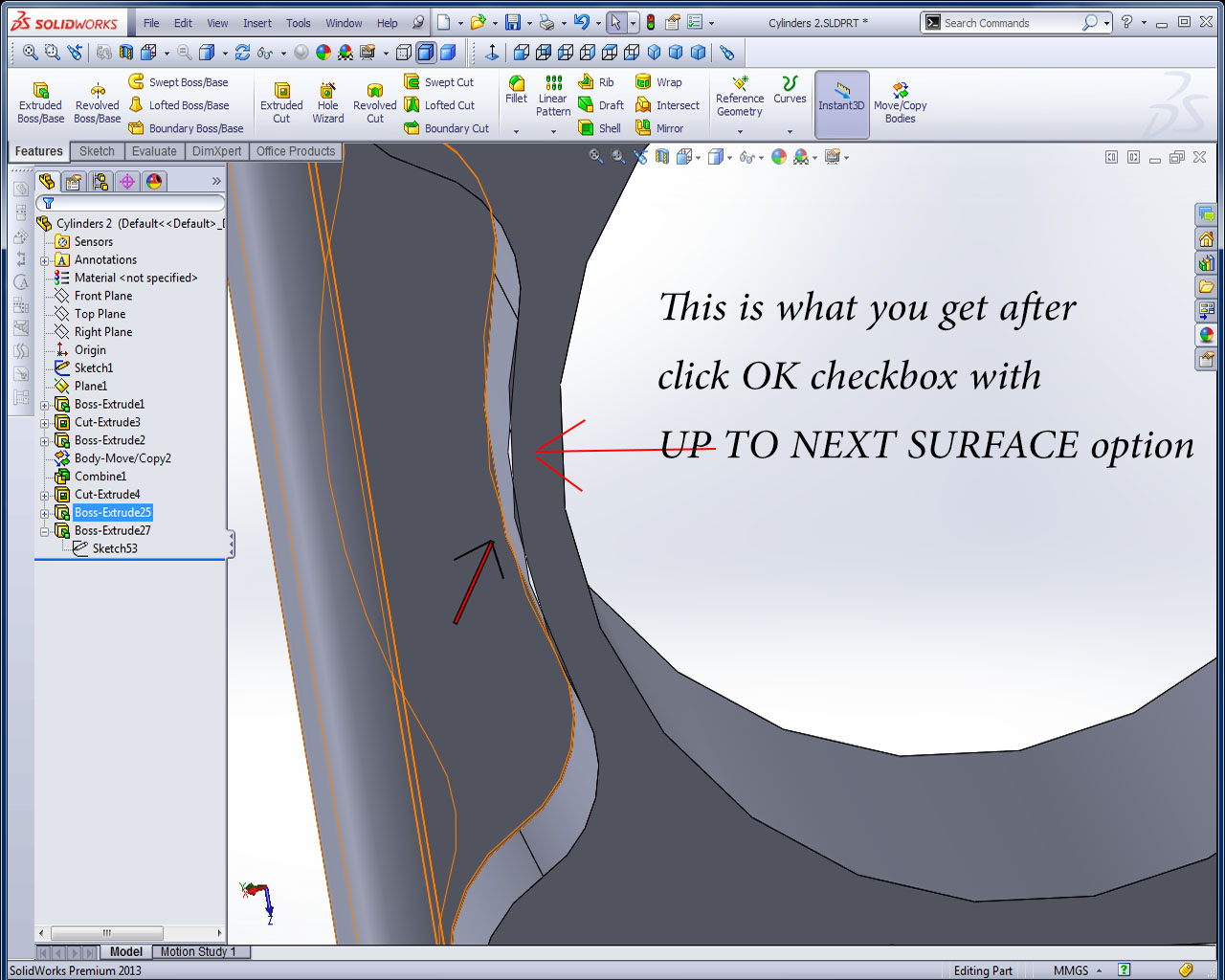Open the ConfigurationManager tab icon
1225x980 pixels.
100,181
